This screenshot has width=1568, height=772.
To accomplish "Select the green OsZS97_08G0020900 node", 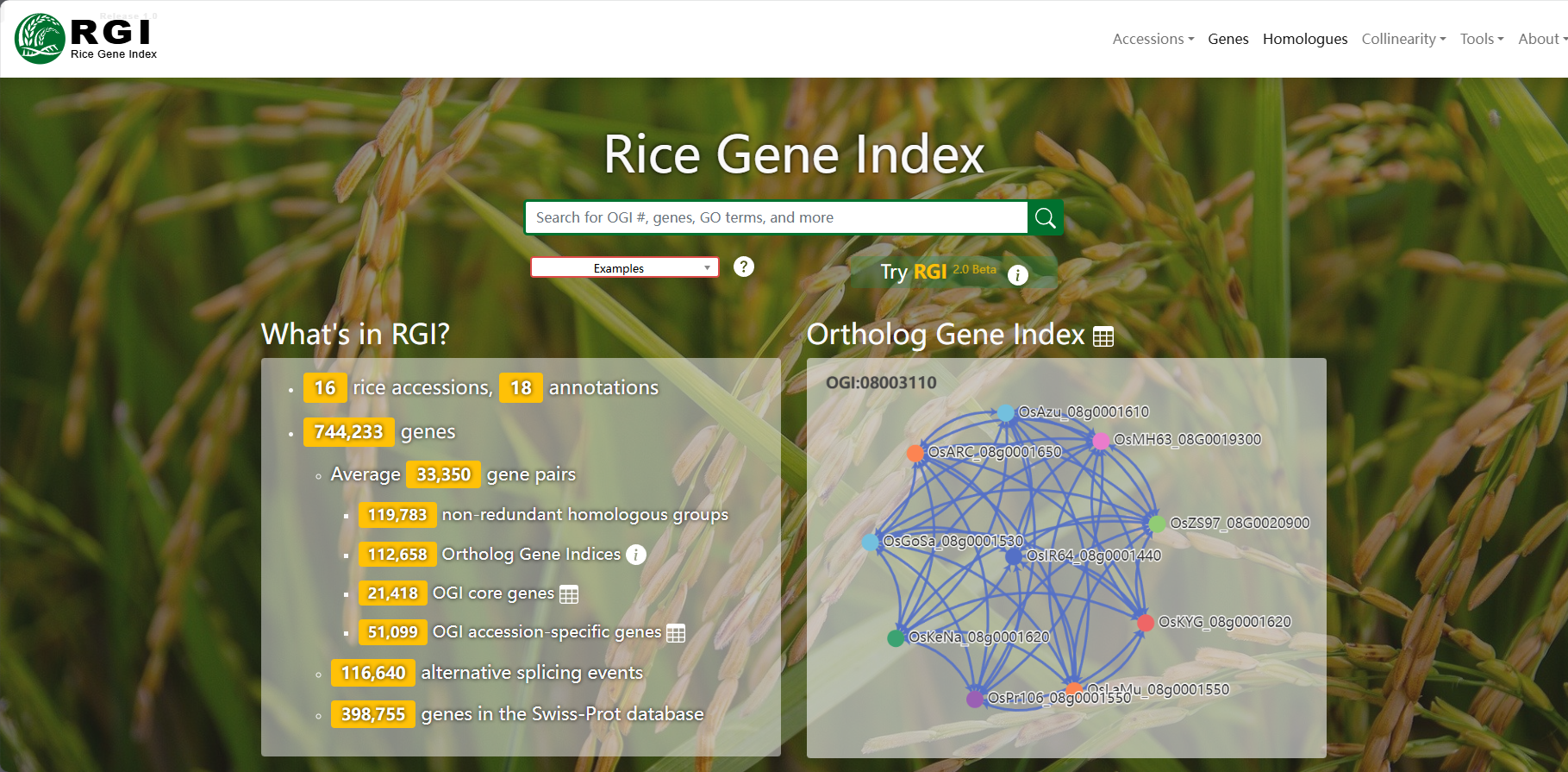I will [1157, 524].
